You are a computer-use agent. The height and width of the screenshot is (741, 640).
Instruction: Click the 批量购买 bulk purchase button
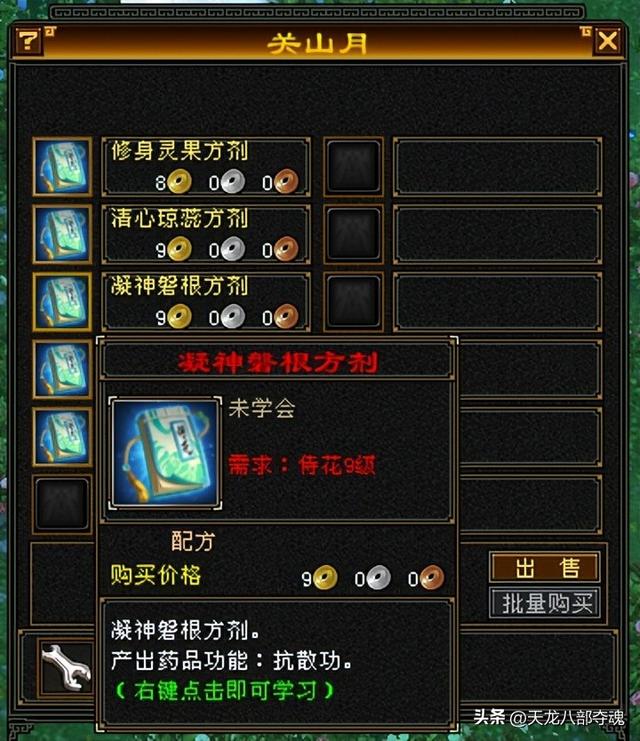pos(545,603)
